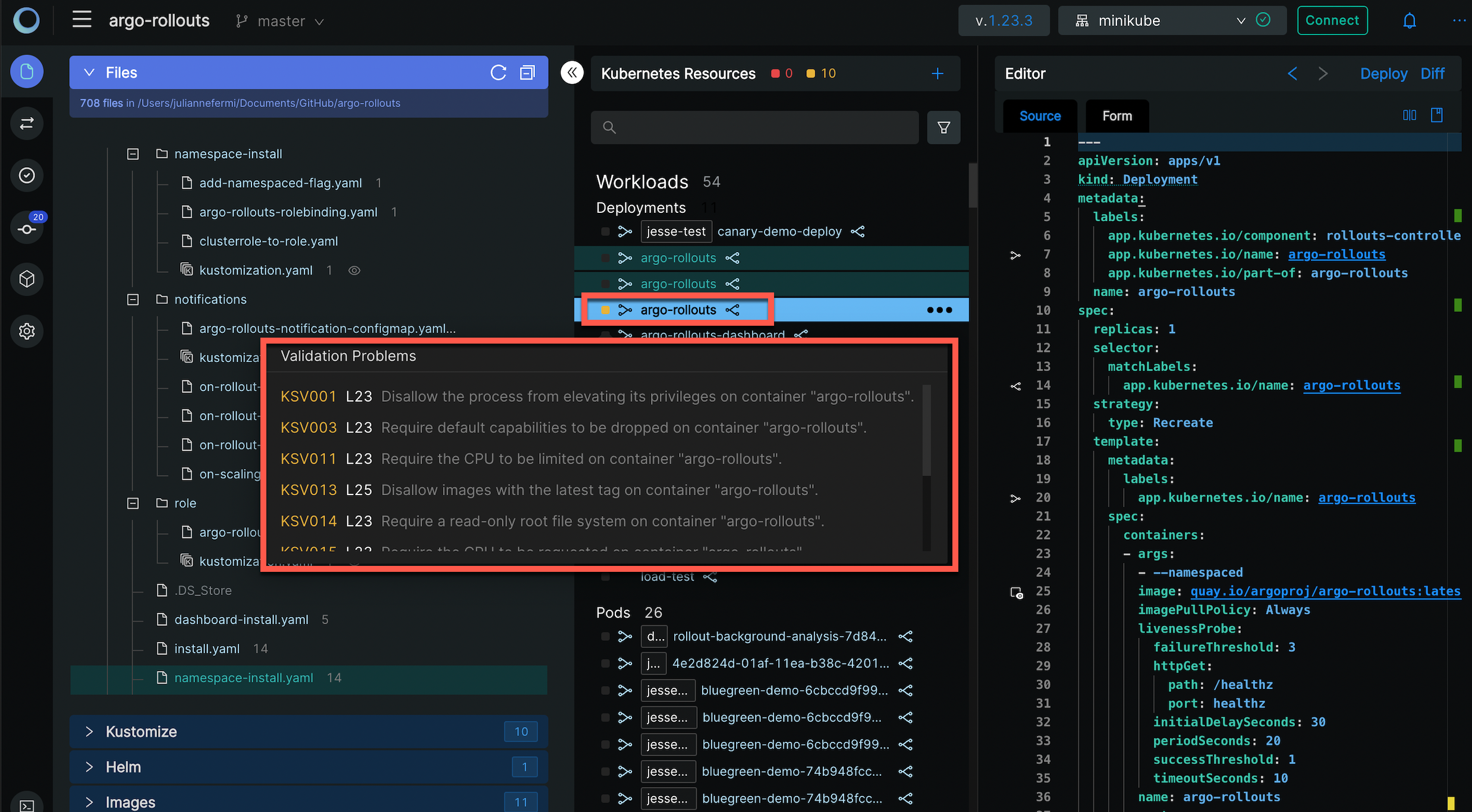
Task: Click the yellow warning indicator of selected argo-rollouts
Action: (605, 310)
